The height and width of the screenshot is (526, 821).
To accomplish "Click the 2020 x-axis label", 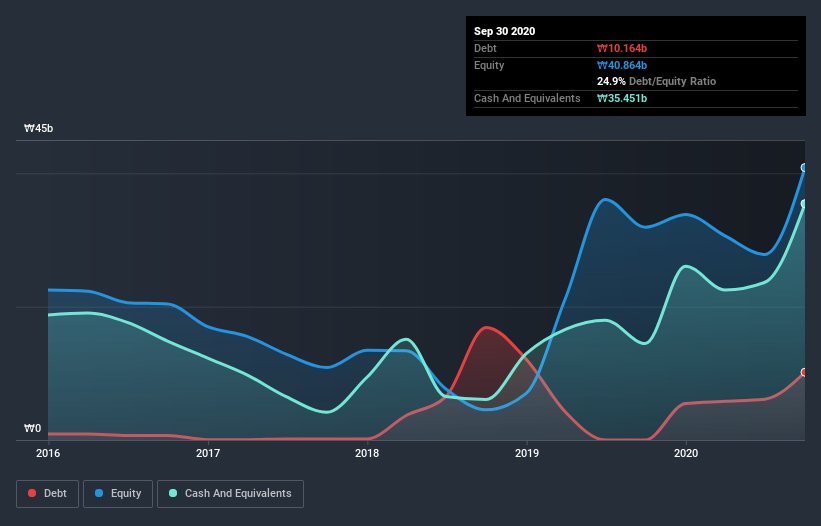I will (686, 453).
